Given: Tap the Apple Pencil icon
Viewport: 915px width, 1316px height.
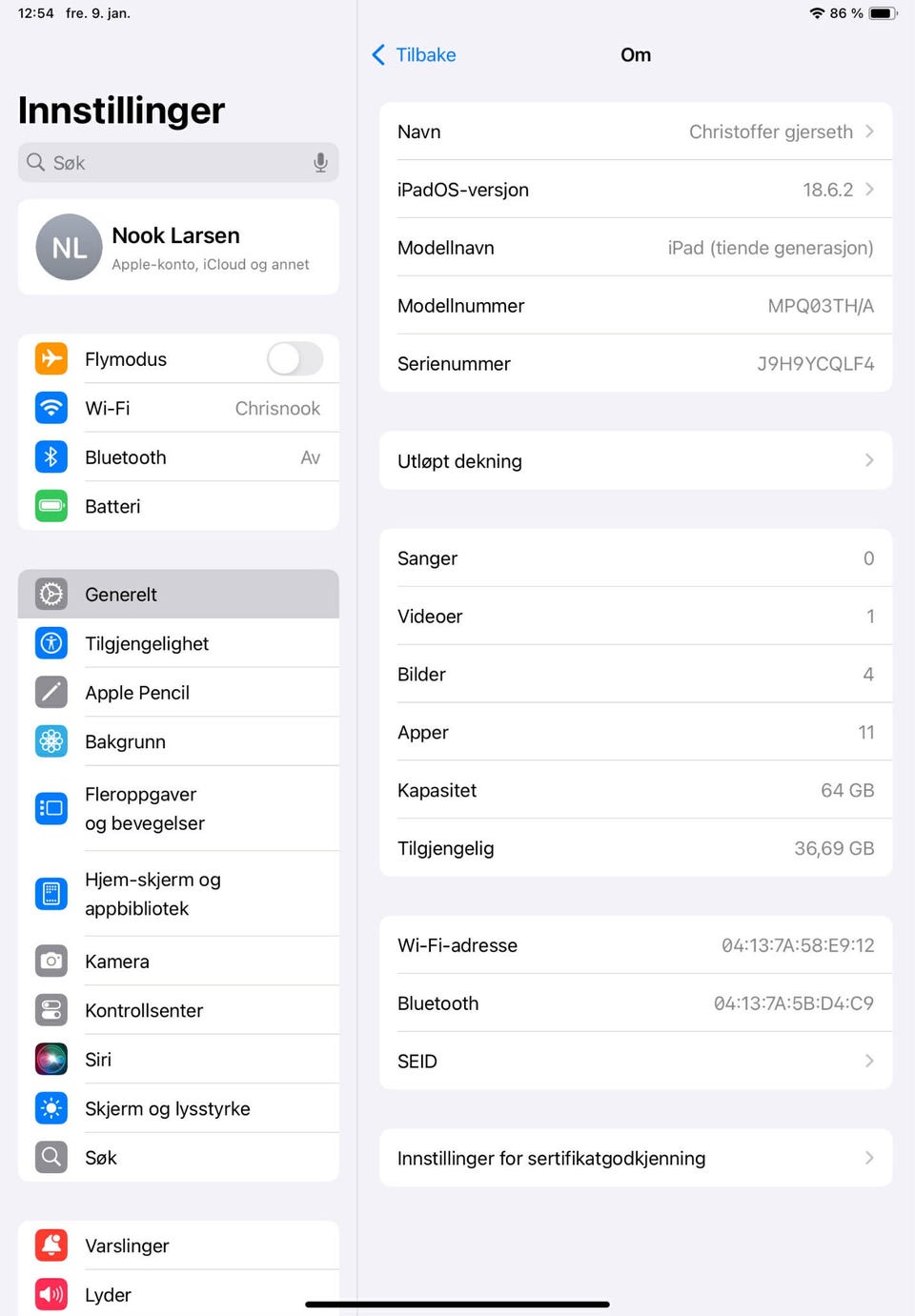Looking at the screenshot, I should [x=51, y=693].
